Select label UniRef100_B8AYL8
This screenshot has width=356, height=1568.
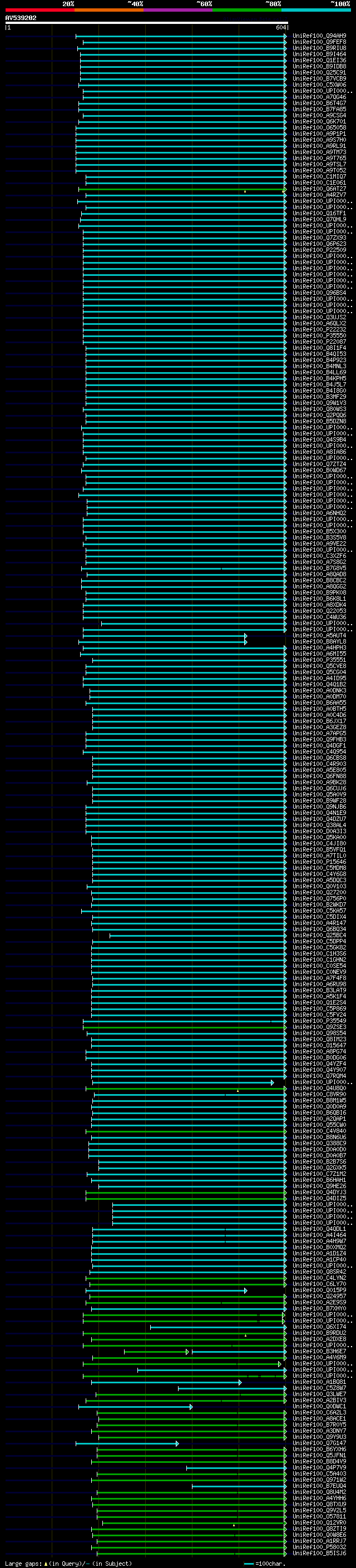click(x=319, y=641)
